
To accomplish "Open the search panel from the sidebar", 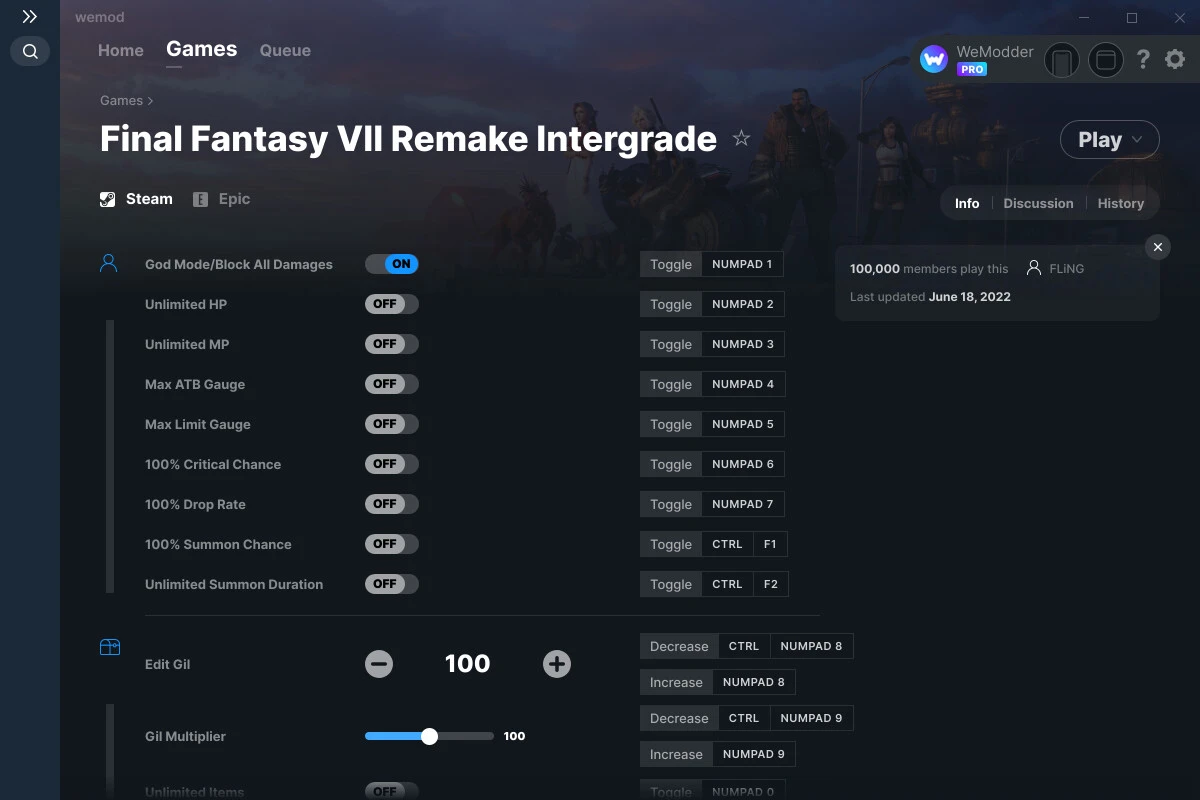I will pos(29,51).
